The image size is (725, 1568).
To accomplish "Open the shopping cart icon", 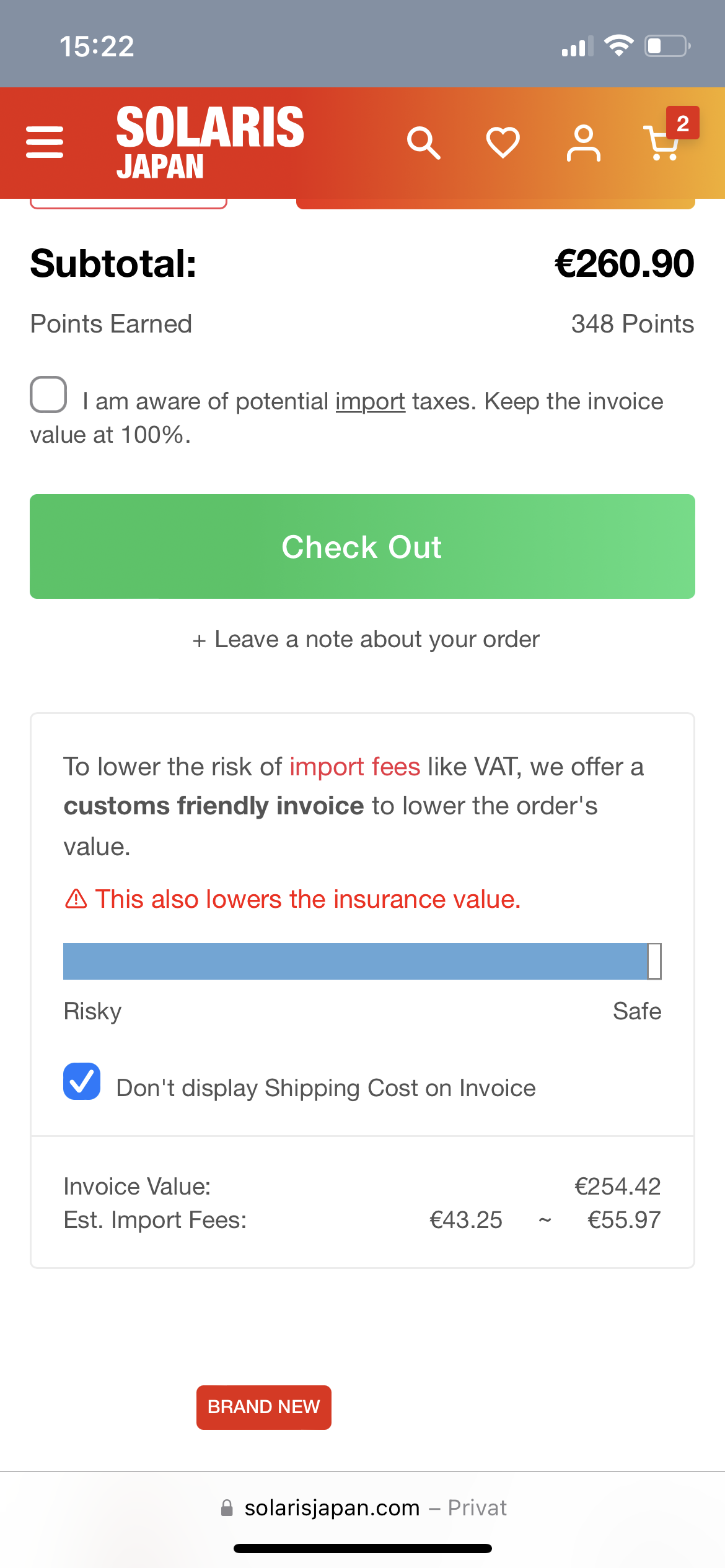I will tap(661, 144).
